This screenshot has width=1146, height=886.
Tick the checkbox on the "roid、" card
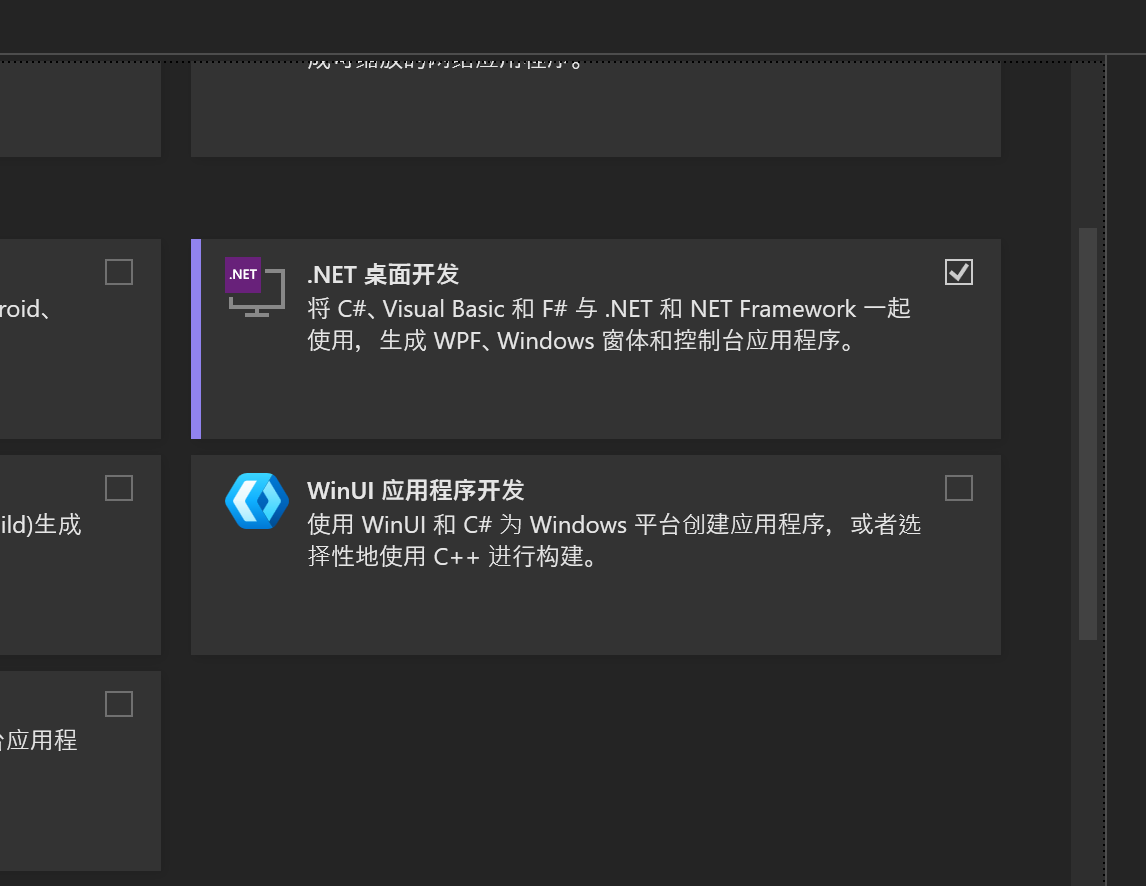119,272
